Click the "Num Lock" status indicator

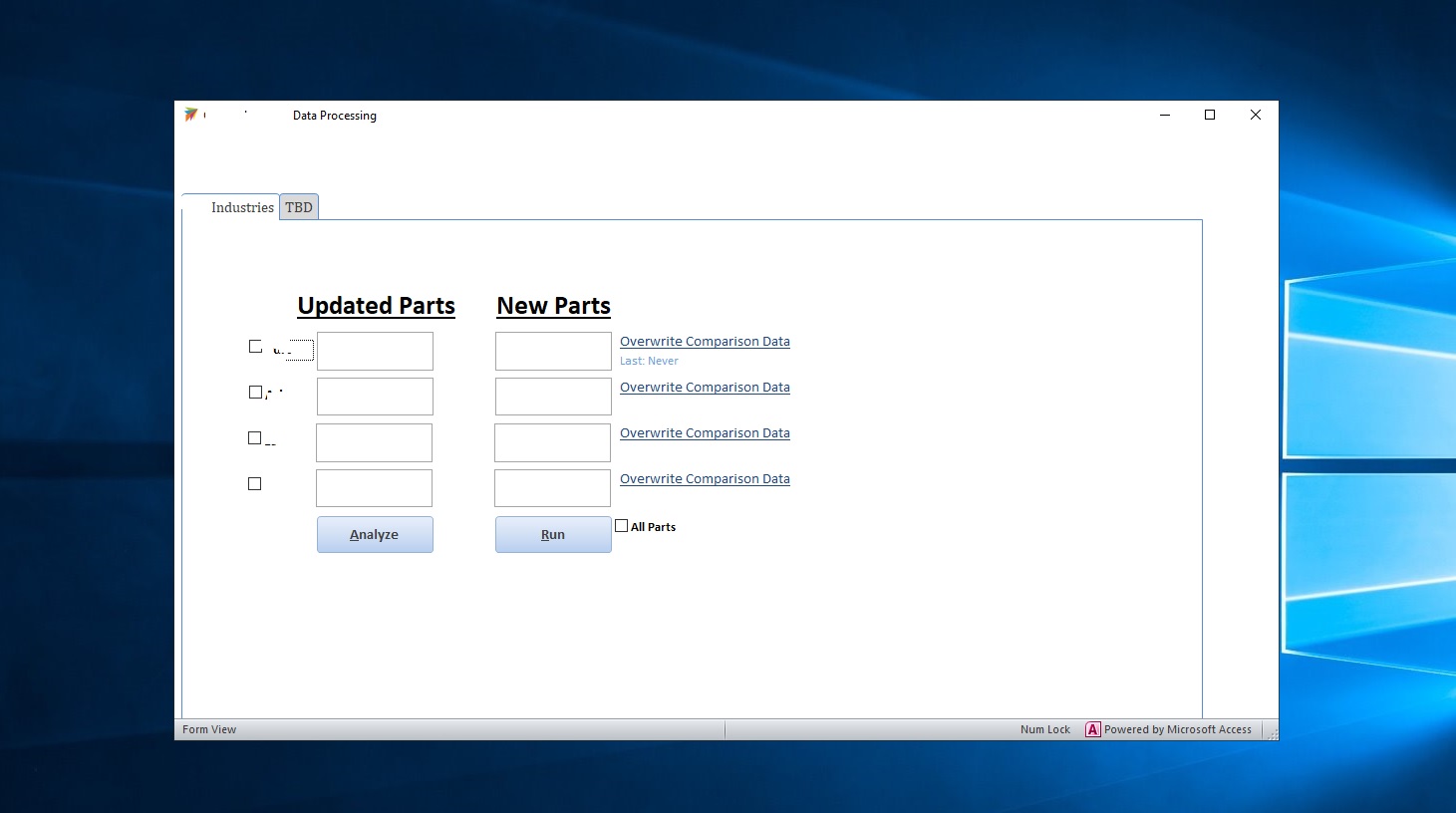[1045, 729]
